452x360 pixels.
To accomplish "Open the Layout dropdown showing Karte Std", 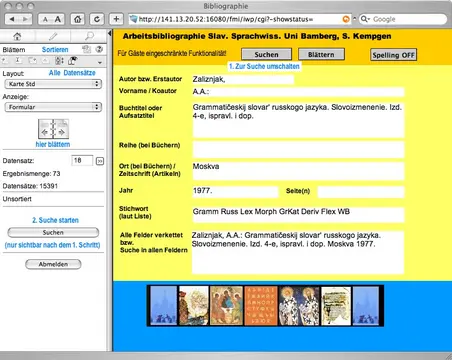I will tap(53, 84).
